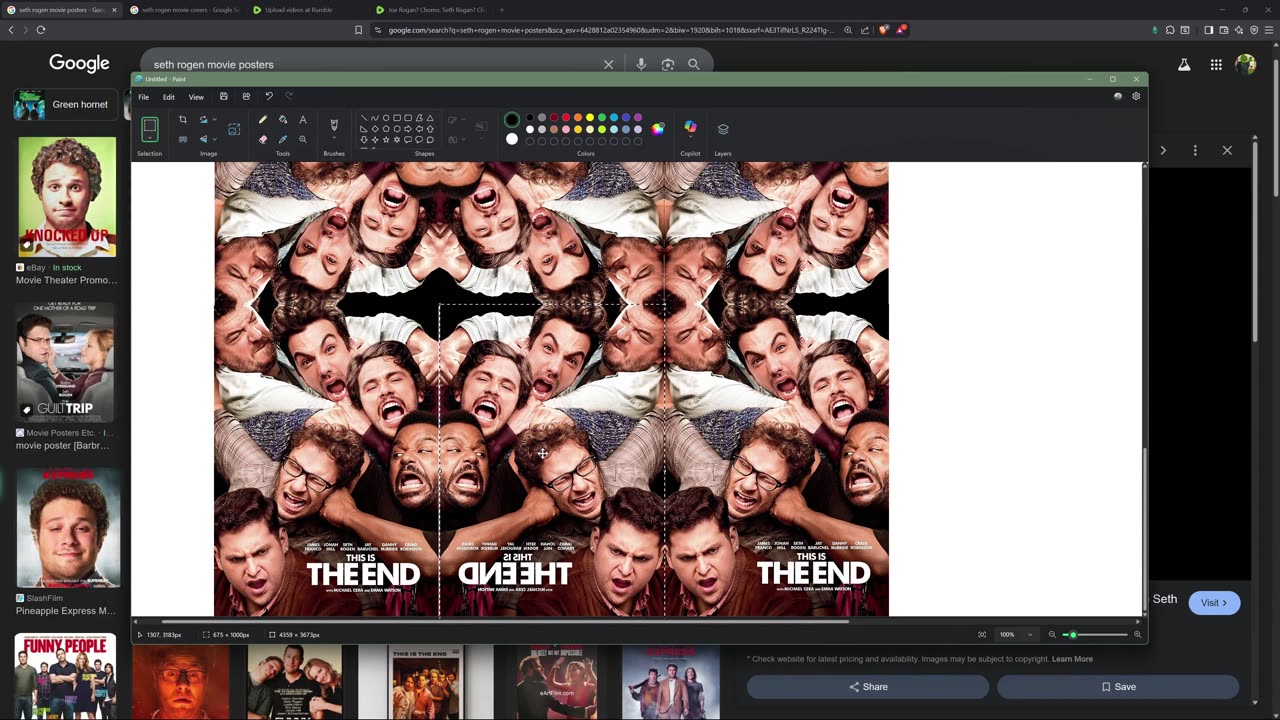Expand the Brushes dropdown arrow

[x=334, y=139]
